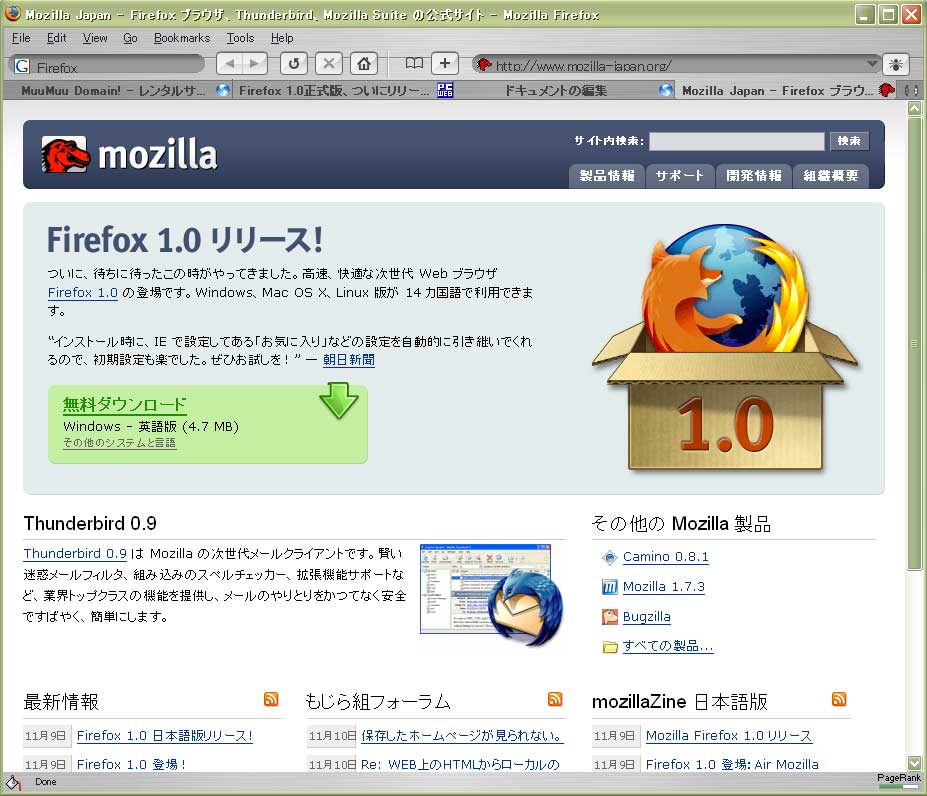
Task: Open 保存したホームページが見られない。 forum link
Action: click(462, 736)
